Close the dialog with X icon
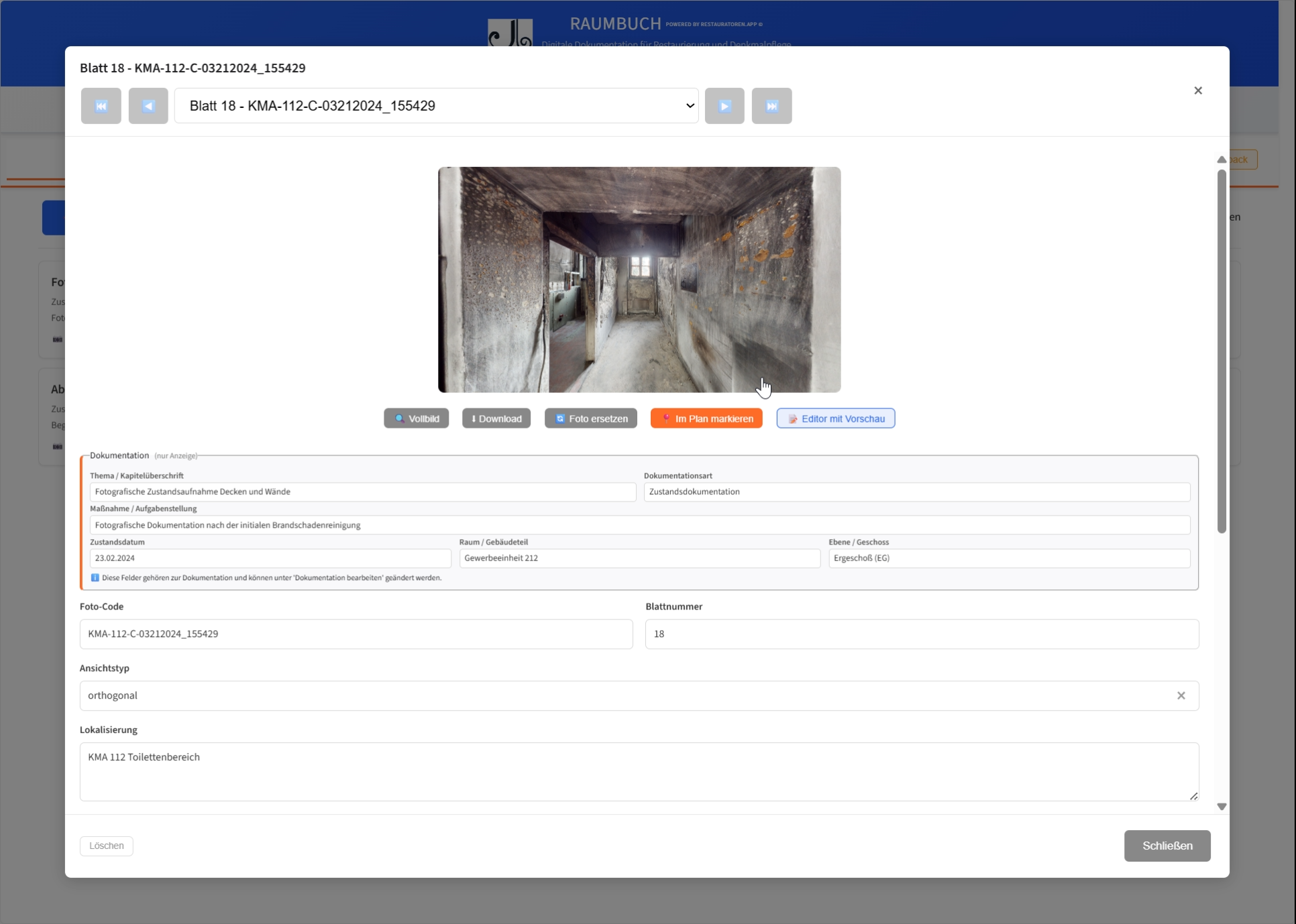Viewport: 1296px width, 924px height. coord(1198,91)
